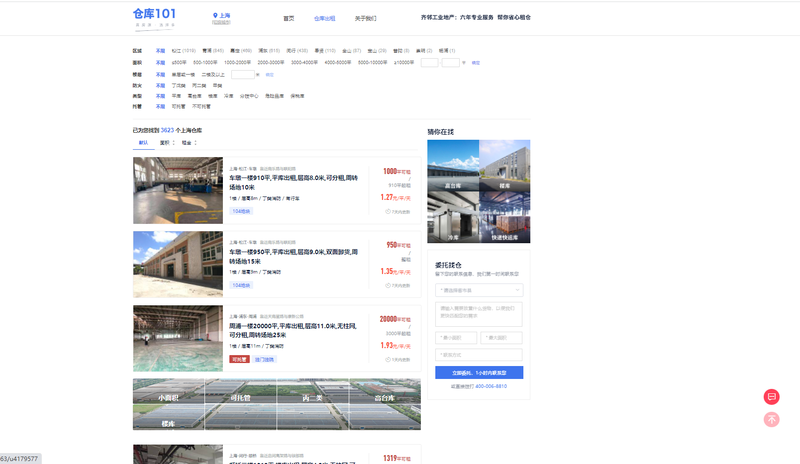Image resolution: width=800 pixels, height=464 pixels.
Task: Sort listings by 面积
Action: pos(167,143)
